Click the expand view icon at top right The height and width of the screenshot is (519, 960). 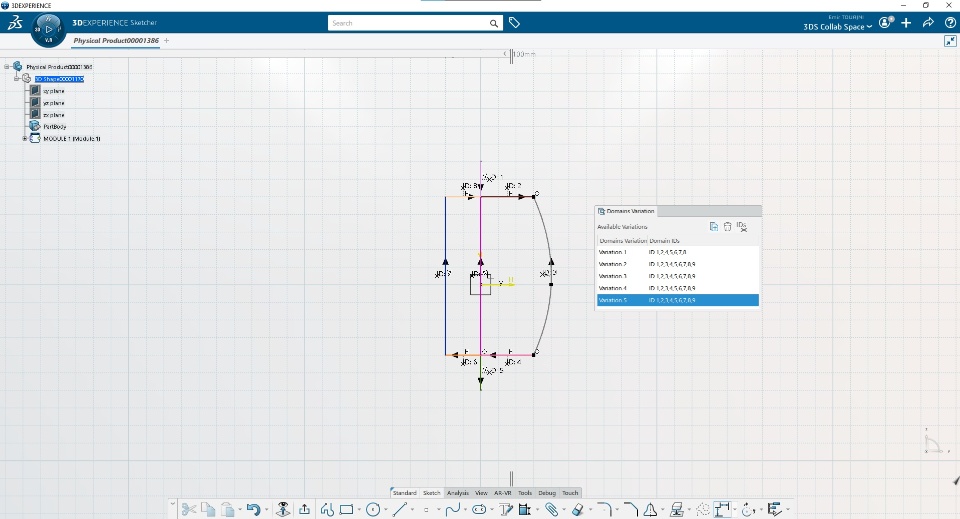950,41
